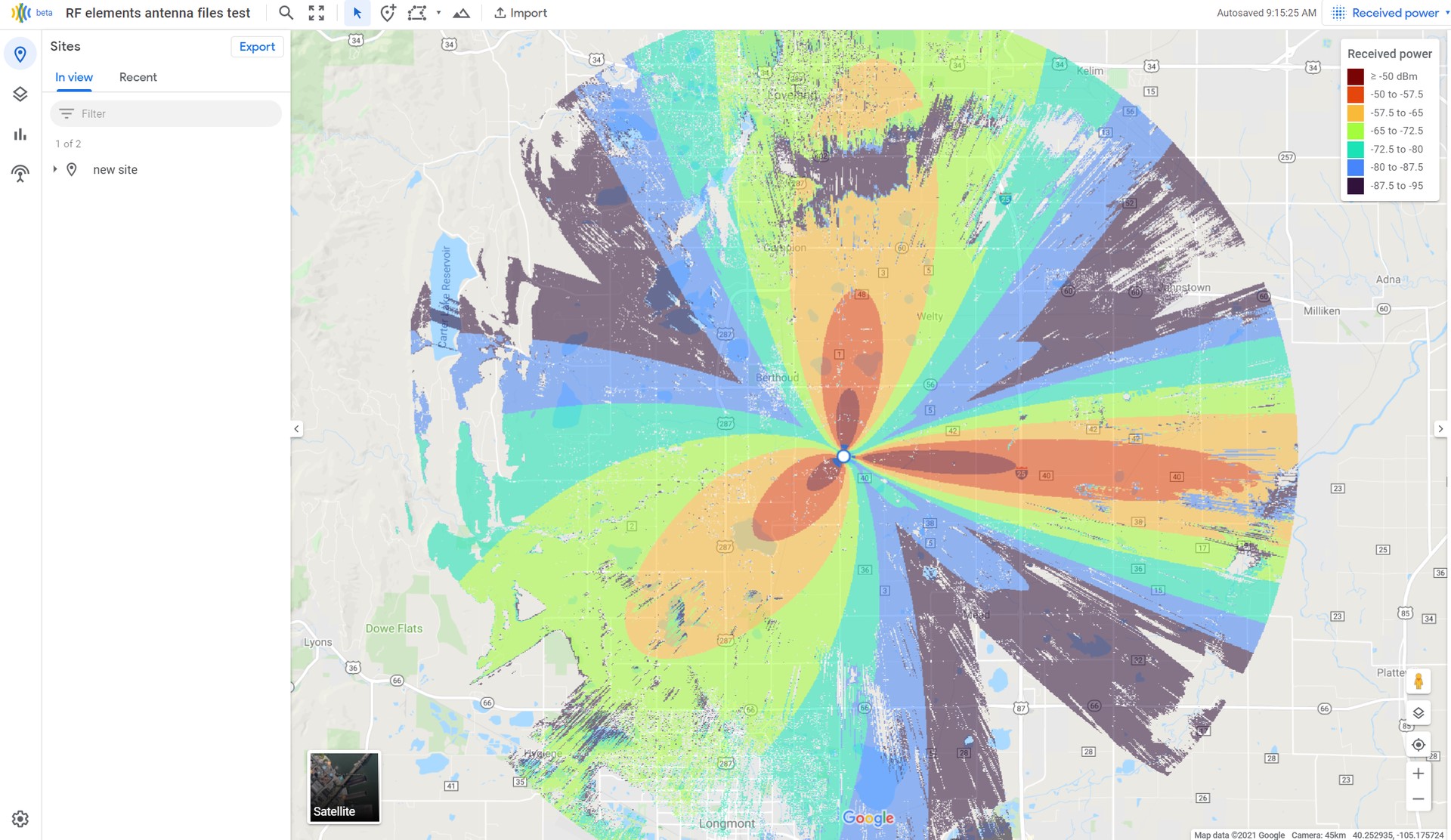Image resolution: width=1451 pixels, height=840 pixels.
Task: Open the Received power overlay dropdown
Action: click(x=1391, y=13)
